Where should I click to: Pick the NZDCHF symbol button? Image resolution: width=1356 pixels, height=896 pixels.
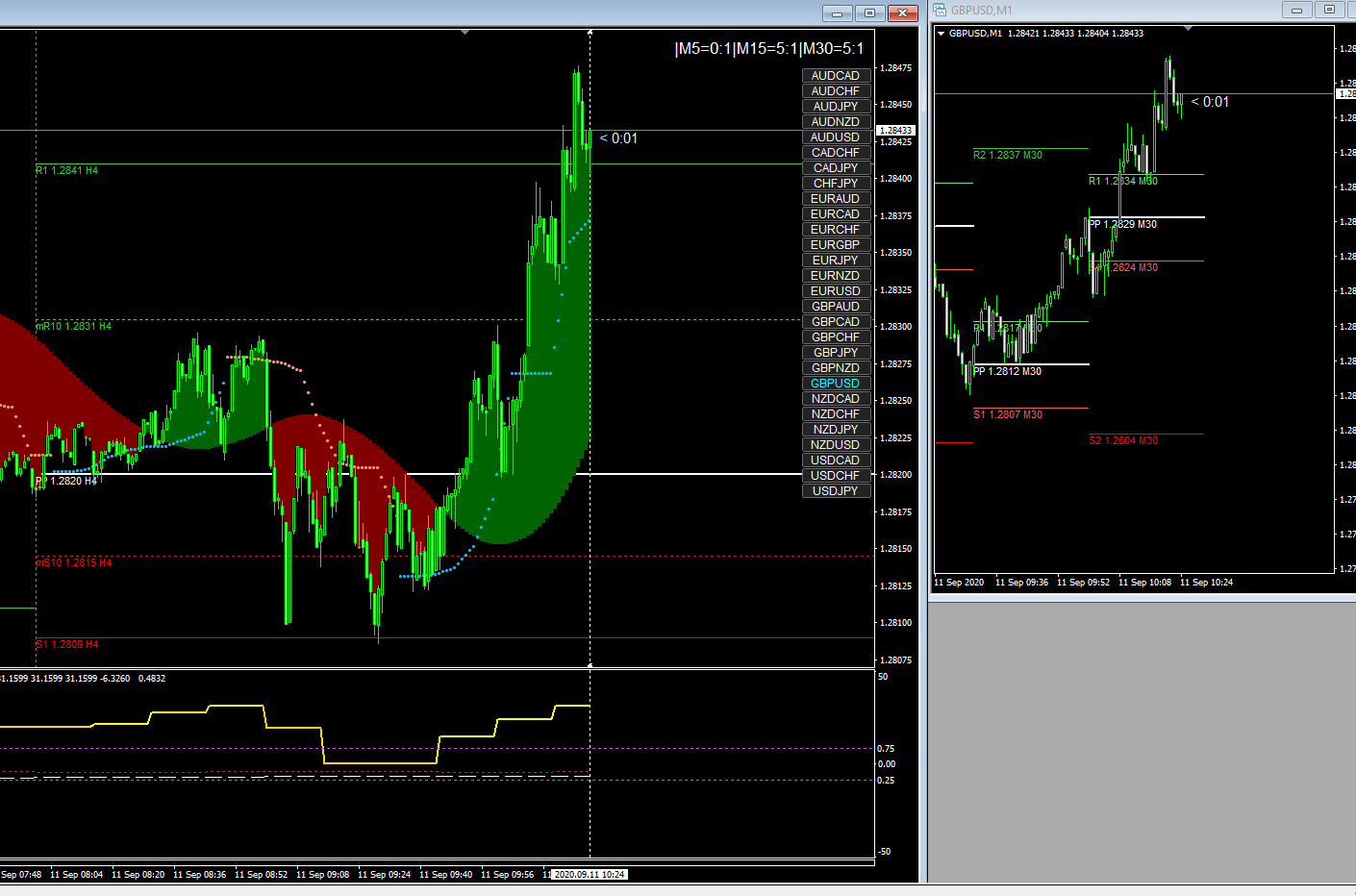coord(836,414)
